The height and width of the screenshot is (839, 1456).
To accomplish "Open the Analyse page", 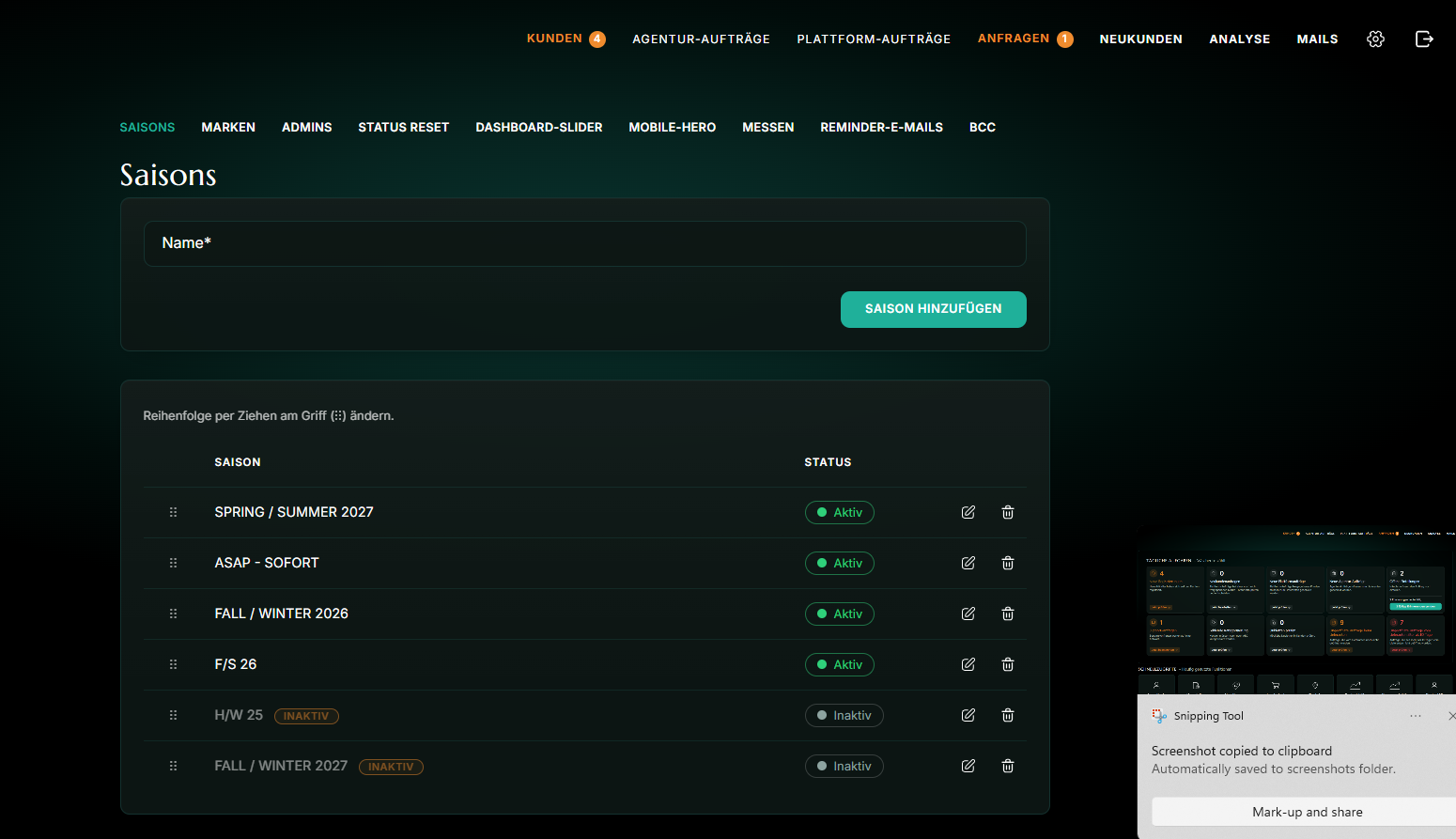I will click(x=1240, y=39).
